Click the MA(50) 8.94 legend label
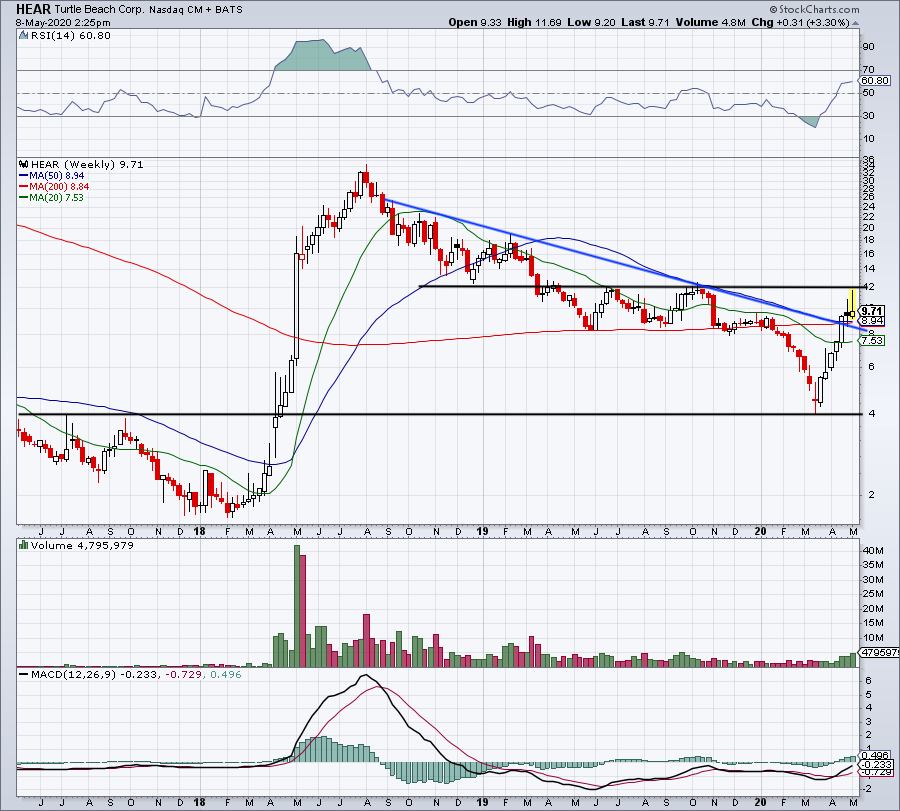 point(57,176)
